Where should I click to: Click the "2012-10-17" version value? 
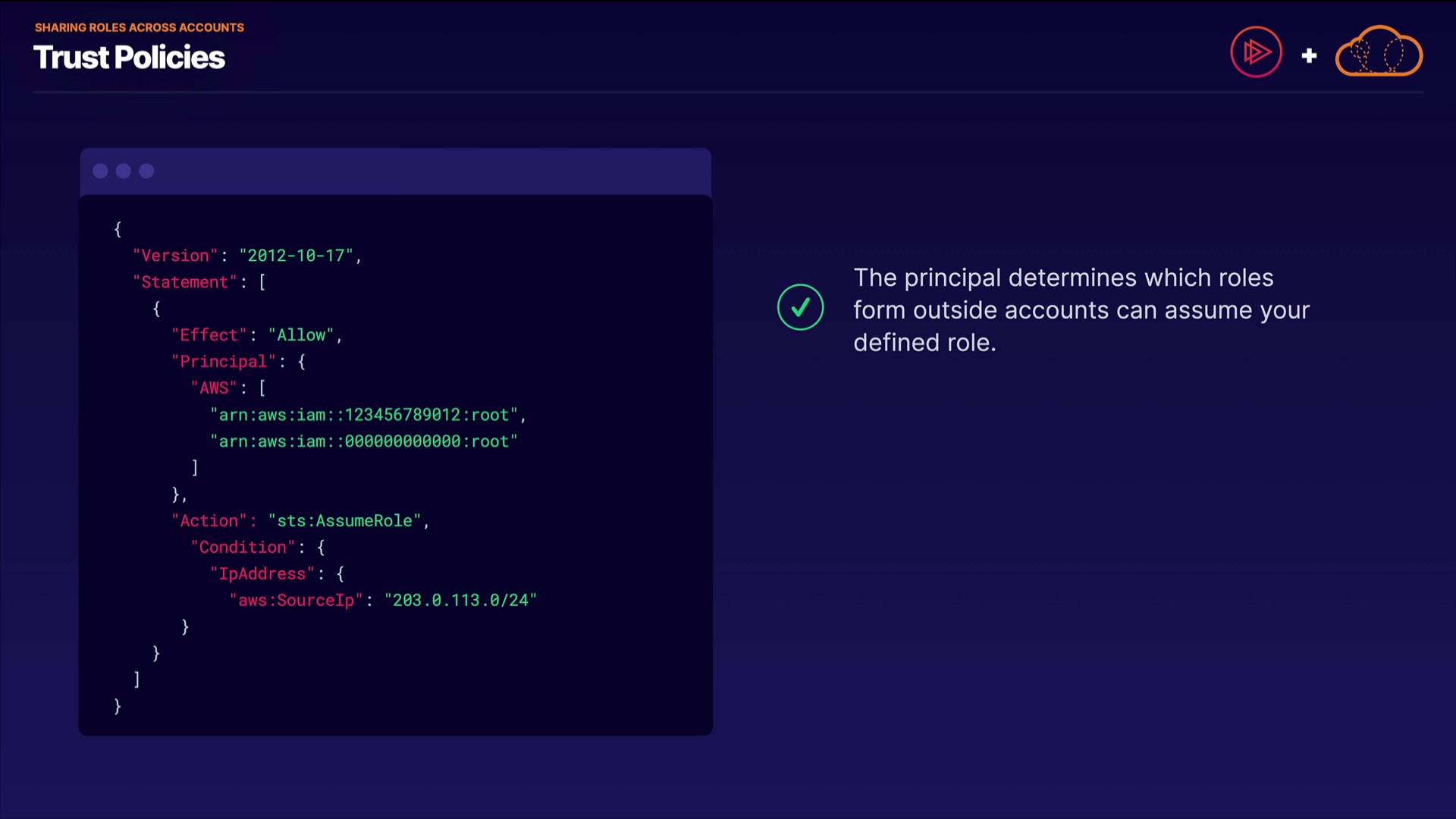click(x=297, y=256)
